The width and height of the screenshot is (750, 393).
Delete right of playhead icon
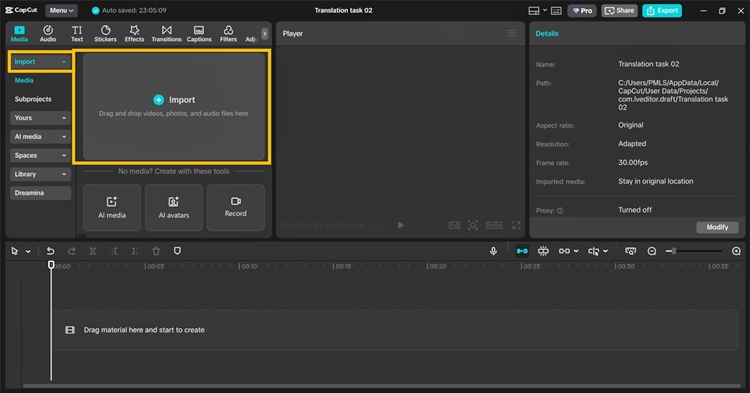(135, 251)
